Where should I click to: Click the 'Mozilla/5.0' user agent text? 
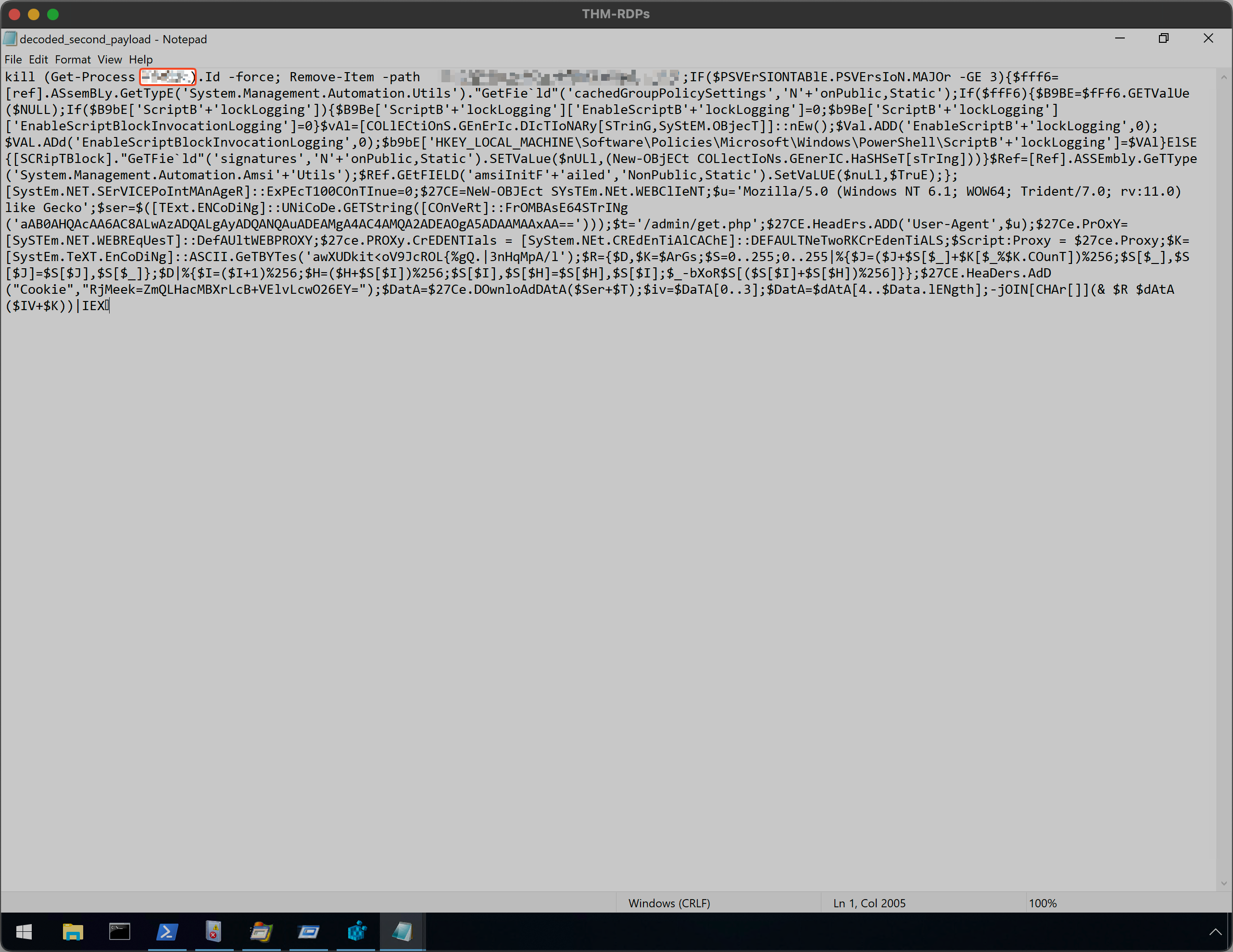pos(786,191)
